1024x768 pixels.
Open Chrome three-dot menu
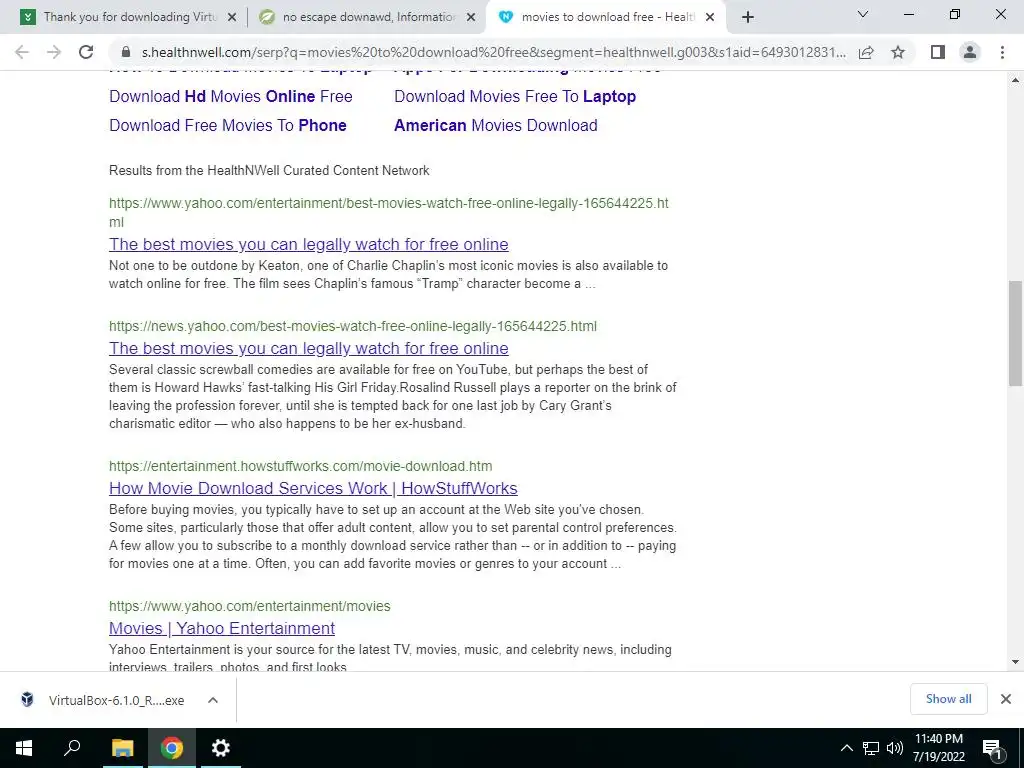pos(1002,52)
